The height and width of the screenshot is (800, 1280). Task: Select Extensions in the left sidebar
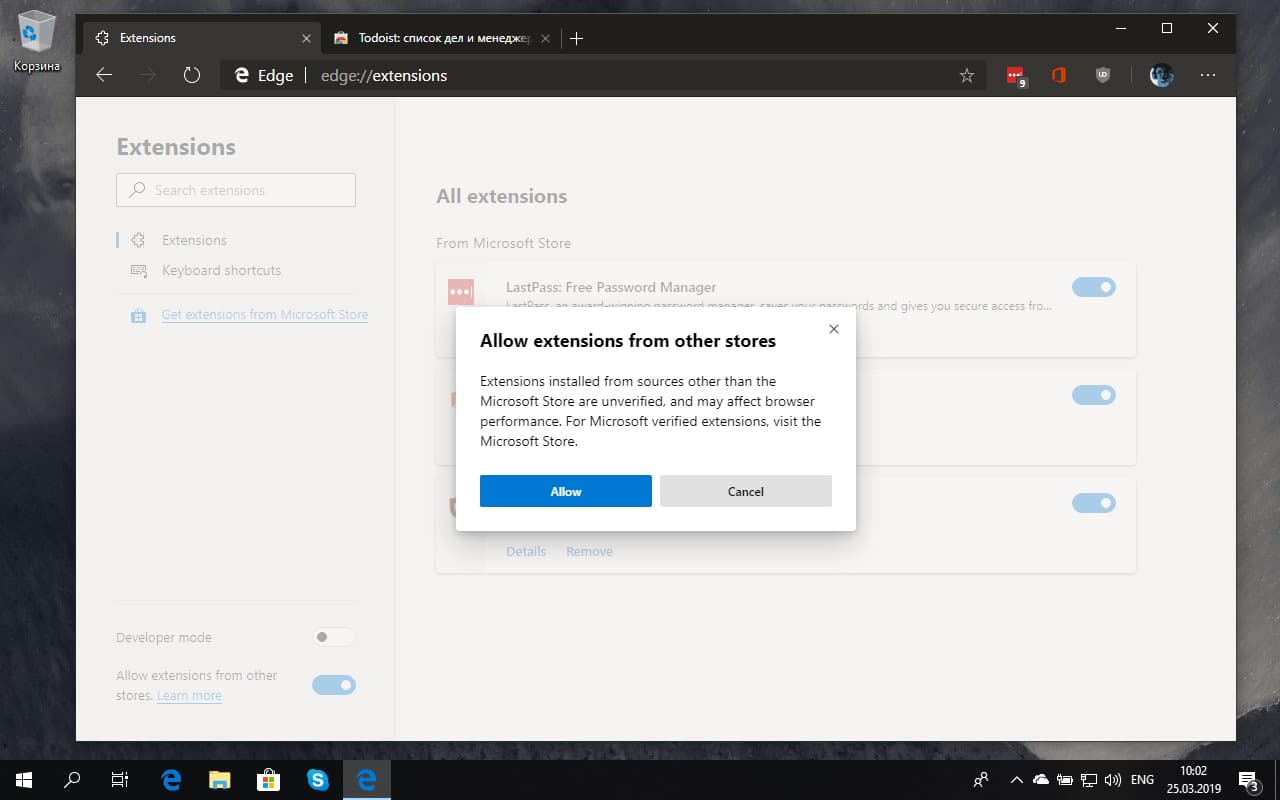pyautogui.click(x=192, y=240)
